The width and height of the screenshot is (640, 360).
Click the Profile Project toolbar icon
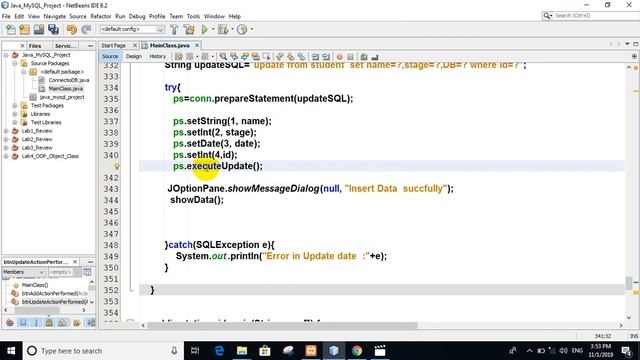pyautogui.click(x=242, y=29)
